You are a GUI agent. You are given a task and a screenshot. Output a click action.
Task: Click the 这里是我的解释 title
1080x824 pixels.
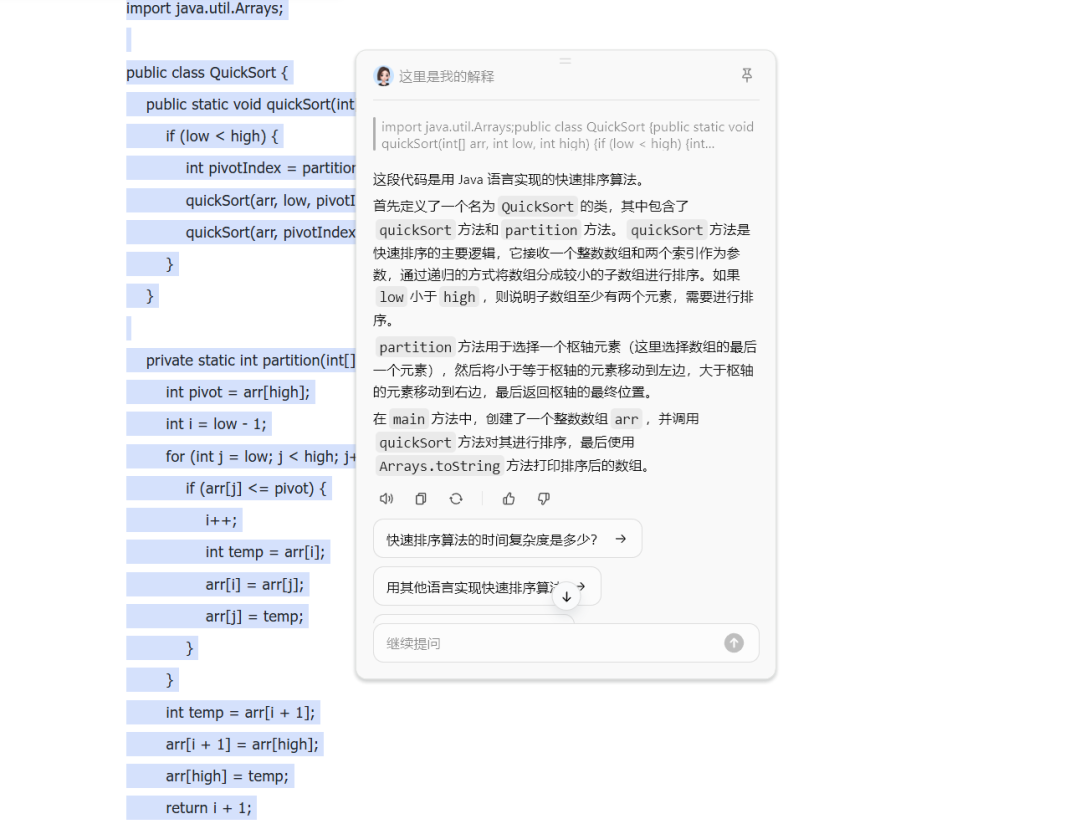446,76
